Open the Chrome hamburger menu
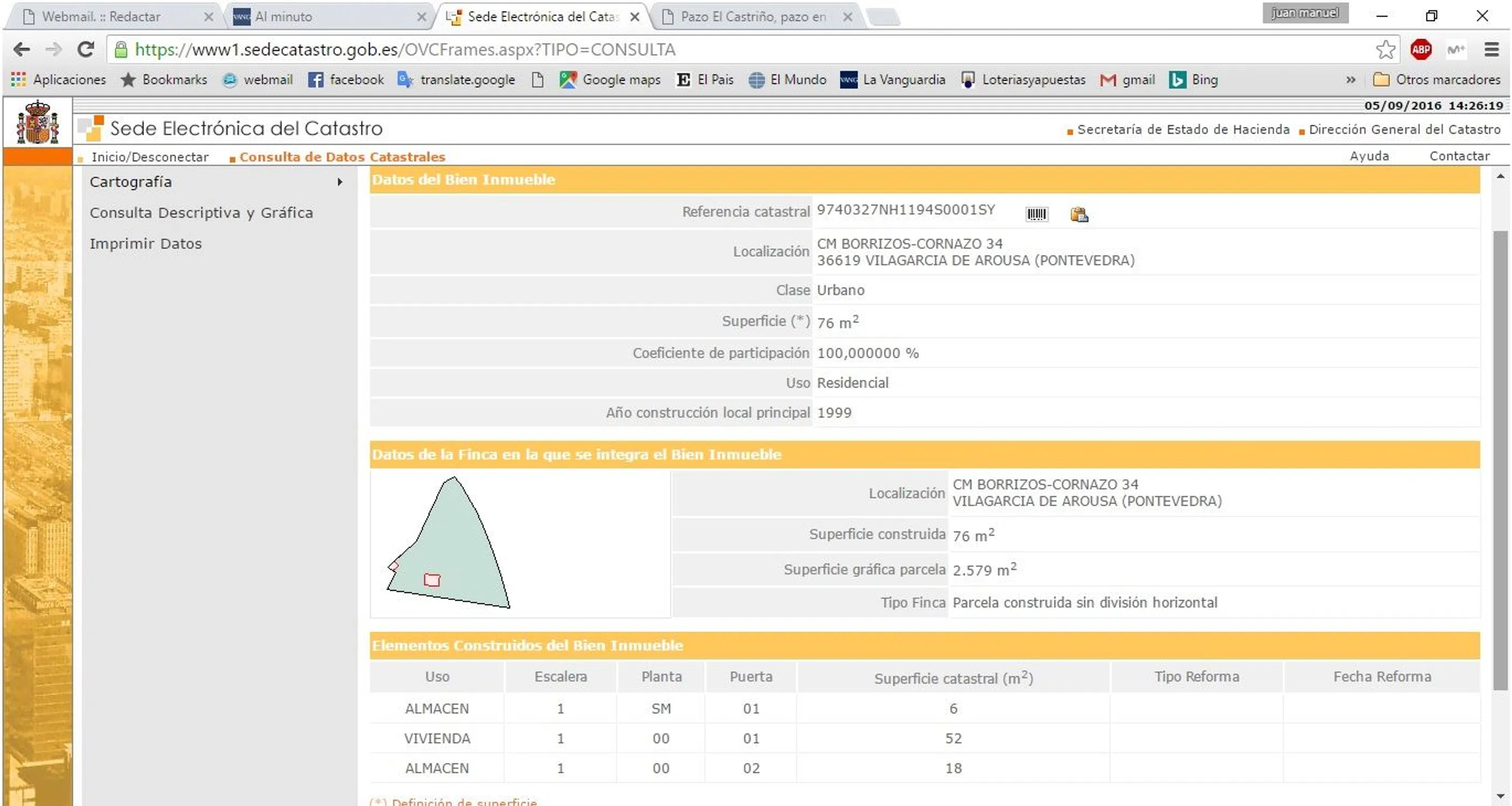Screen dimensions: 1512x806 pyautogui.click(x=1491, y=50)
